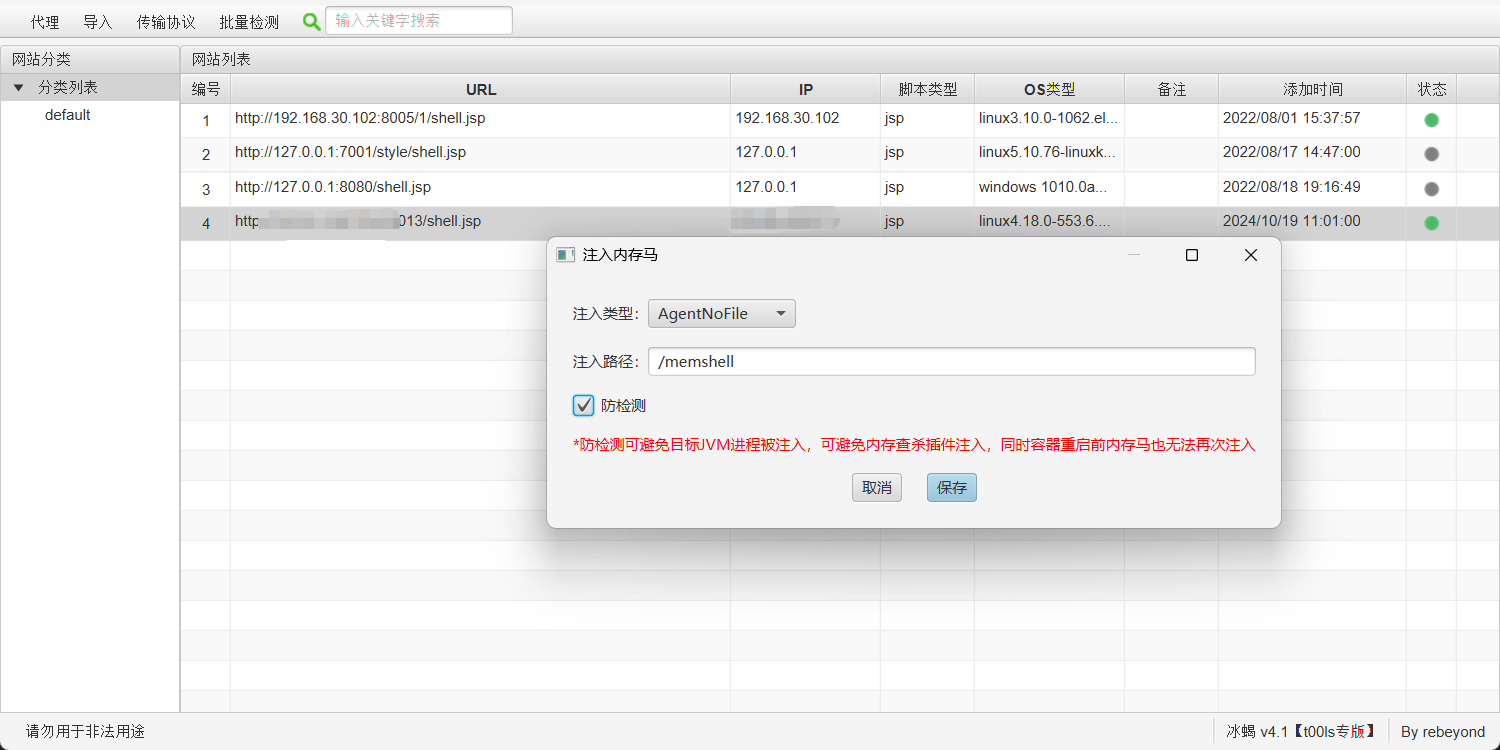Click the green search magnifier icon
This screenshot has height=750, width=1500.
(x=312, y=21)
